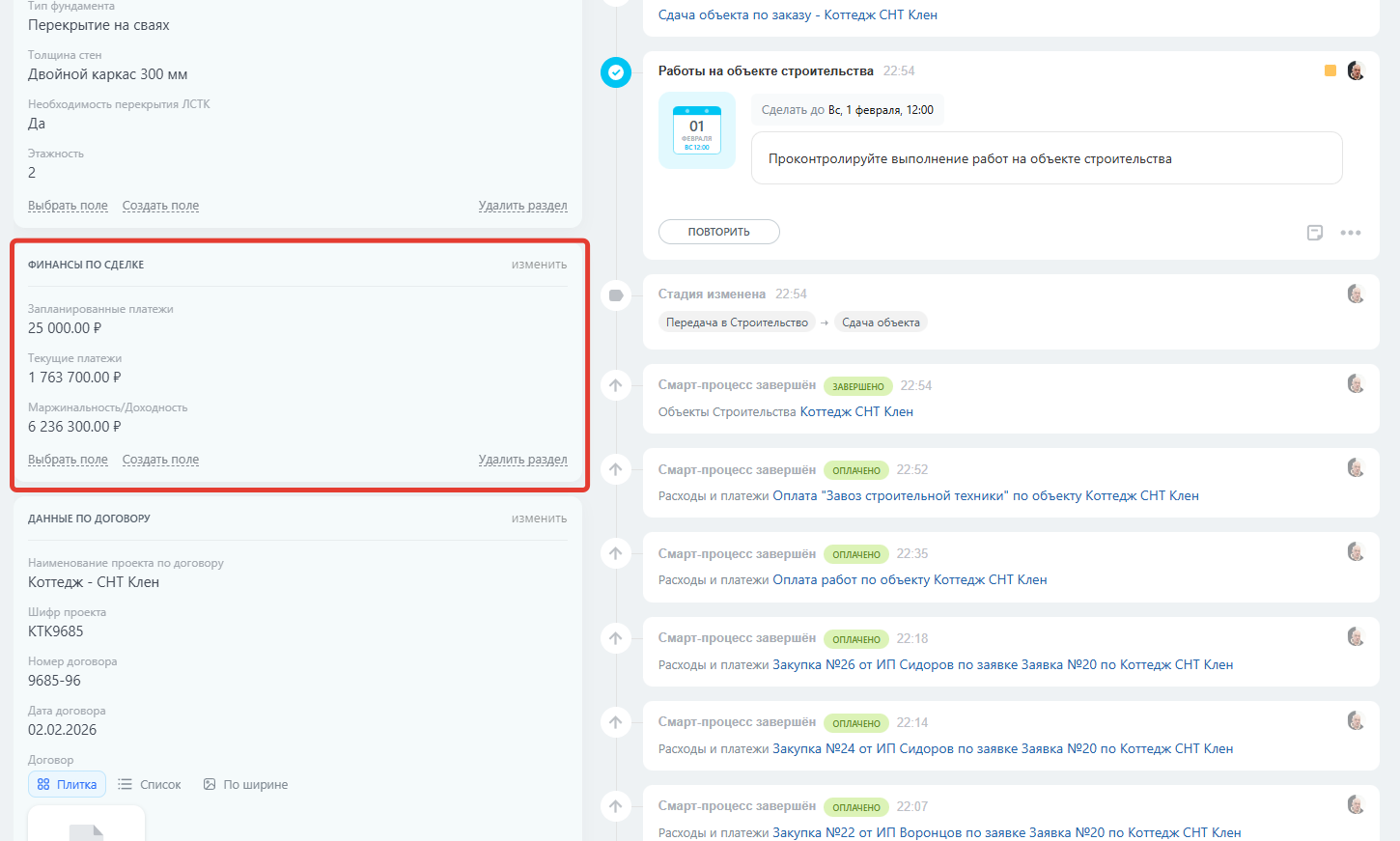Switch contract view to По ширине
Viewport: 1400px width, 841px height.
pos(246,785)
